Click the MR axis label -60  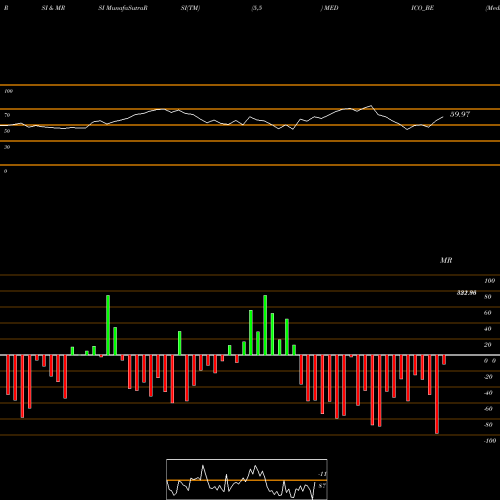click(488, 409)
